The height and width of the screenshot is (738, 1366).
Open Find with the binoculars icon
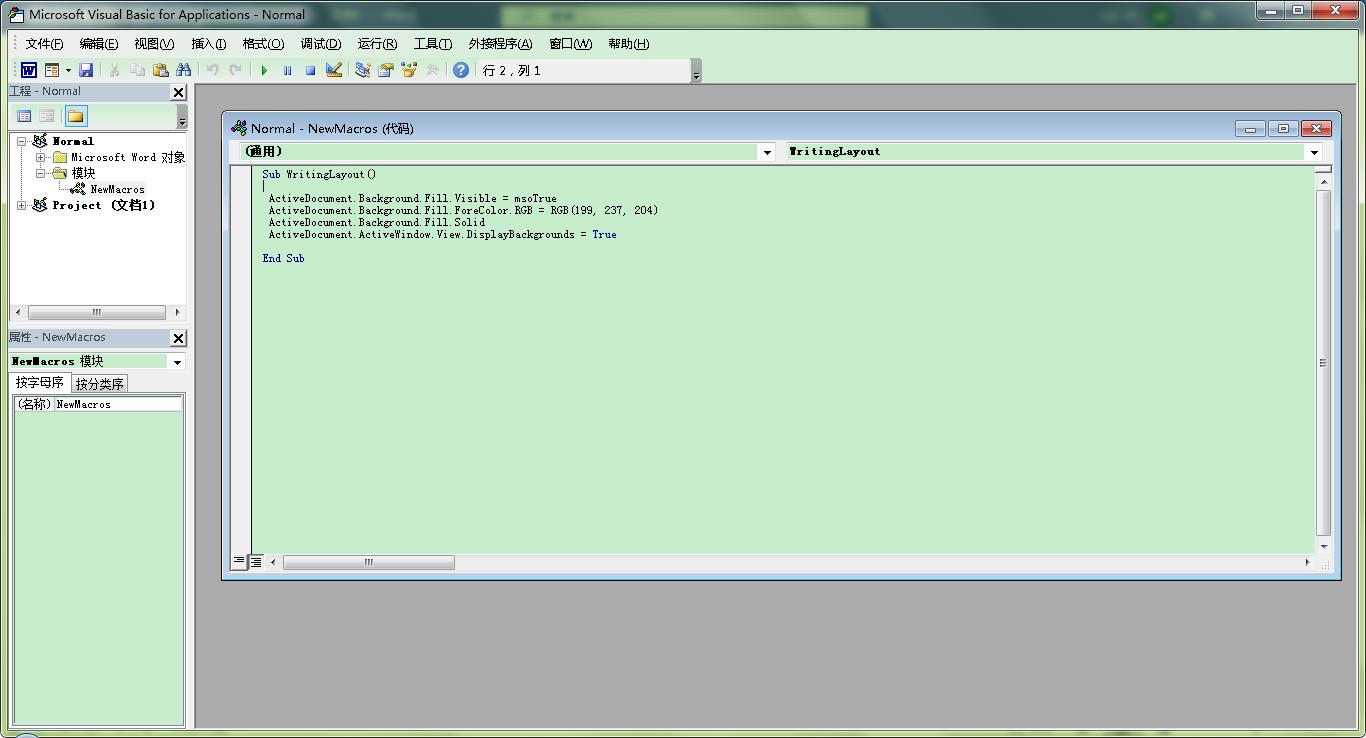tap(184, 70)
